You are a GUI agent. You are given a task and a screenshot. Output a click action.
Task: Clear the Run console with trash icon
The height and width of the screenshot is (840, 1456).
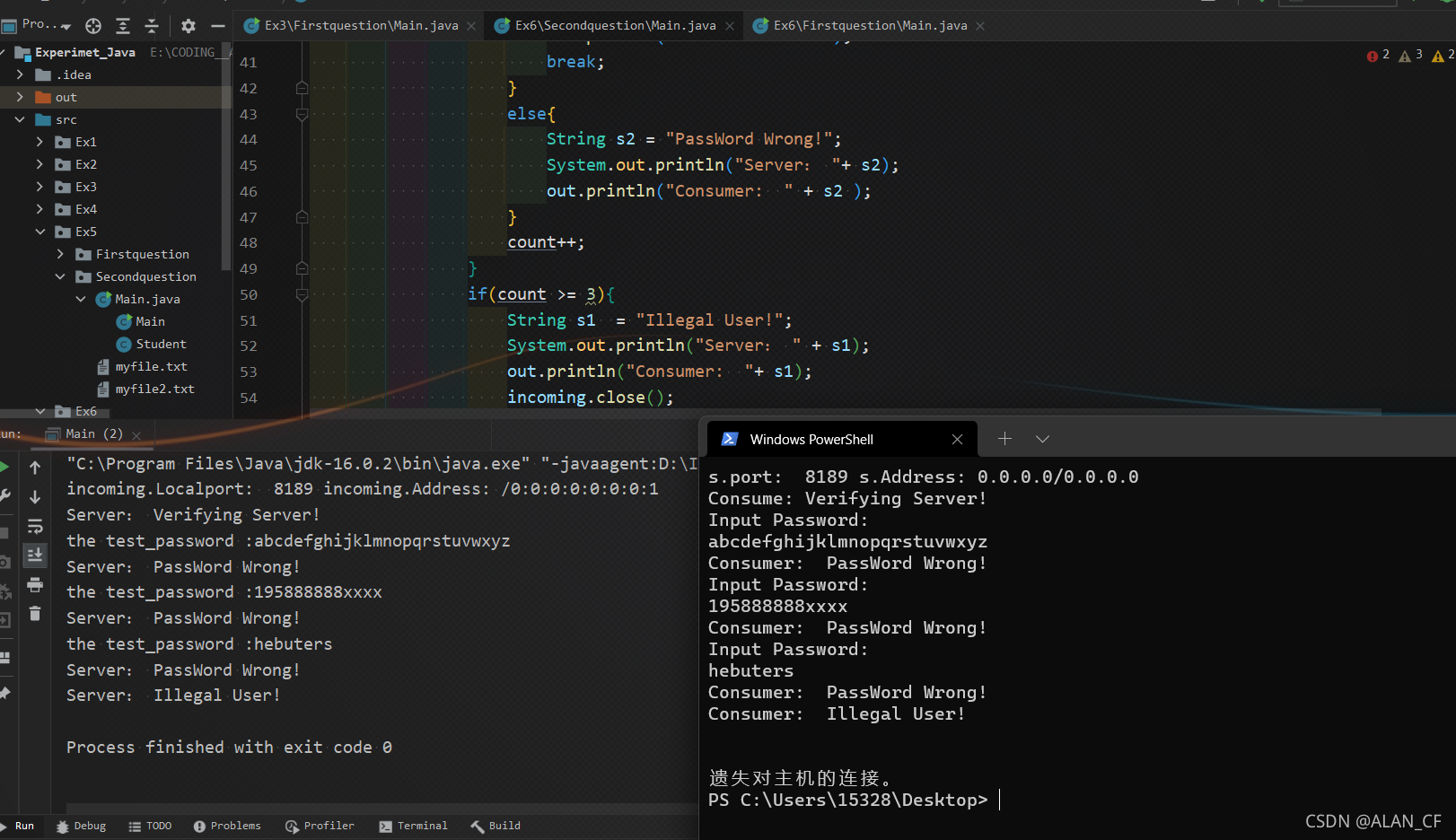[35, 614]
